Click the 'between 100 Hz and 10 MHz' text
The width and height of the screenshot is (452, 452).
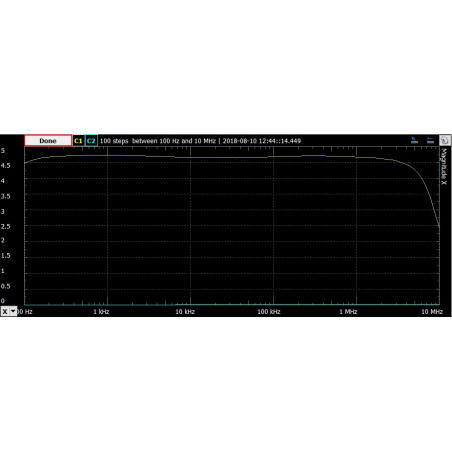coord(174,141)
